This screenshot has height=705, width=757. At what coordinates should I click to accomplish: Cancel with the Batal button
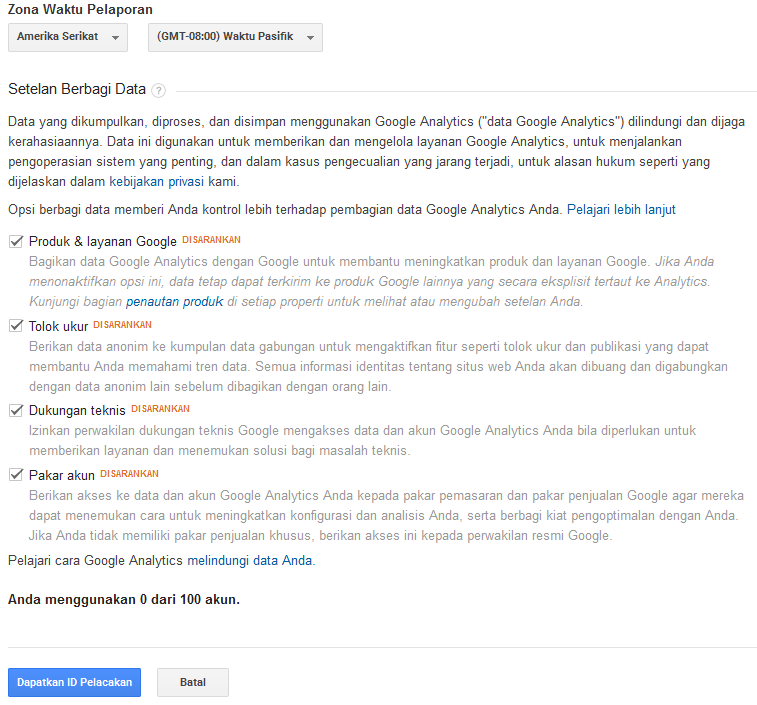193,682
